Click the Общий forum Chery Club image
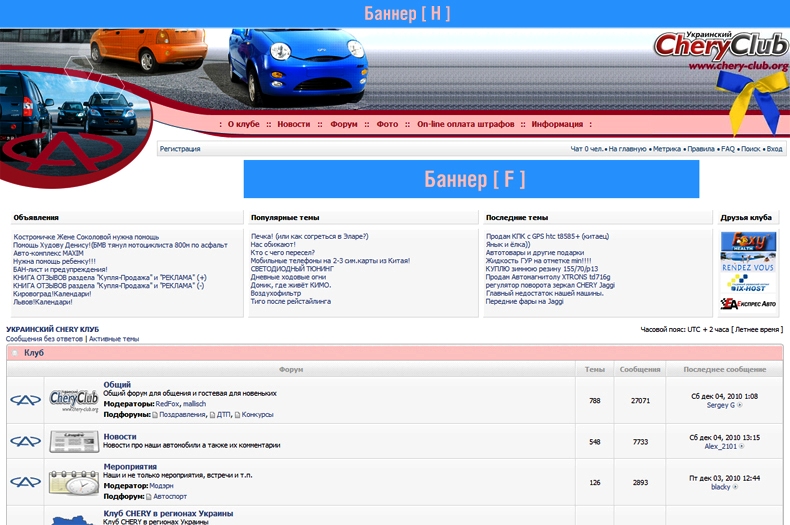This screenshot has width=790, height=525. (x=73, y=400)
